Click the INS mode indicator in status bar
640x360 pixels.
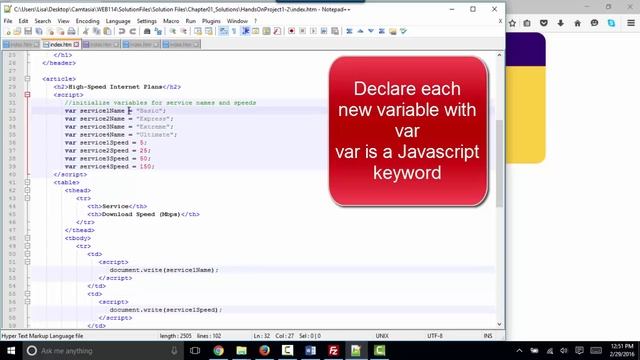click(488, 336)
